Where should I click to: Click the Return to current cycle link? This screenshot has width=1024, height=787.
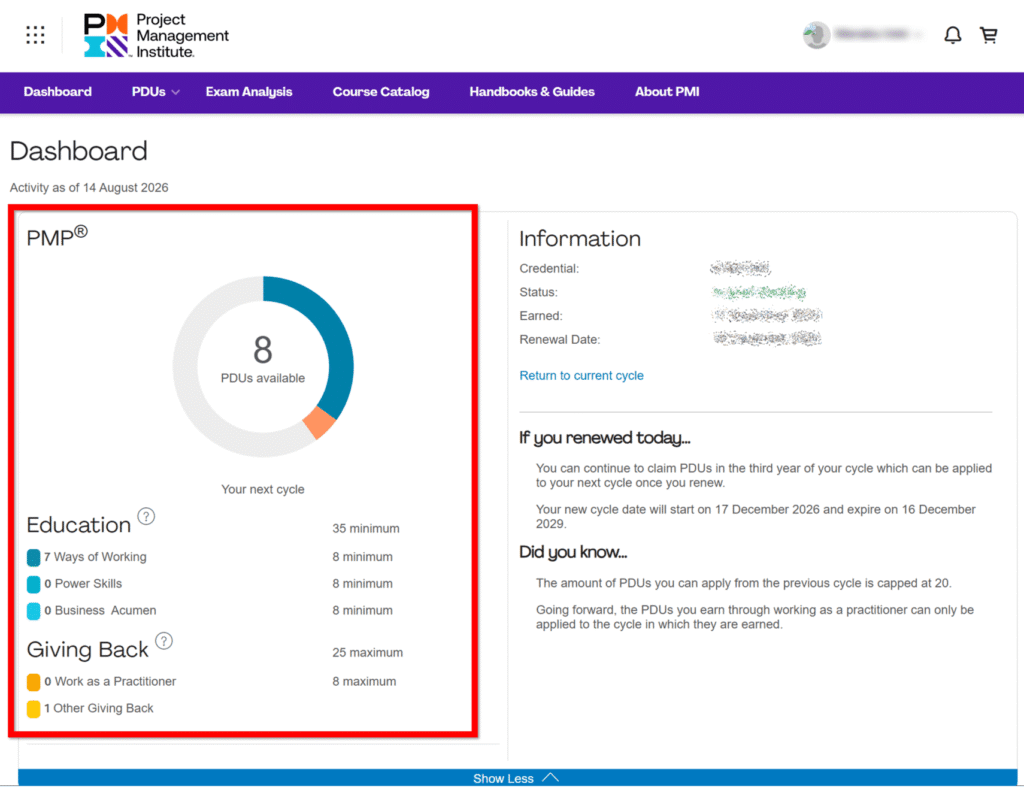(x=581, y=376)
